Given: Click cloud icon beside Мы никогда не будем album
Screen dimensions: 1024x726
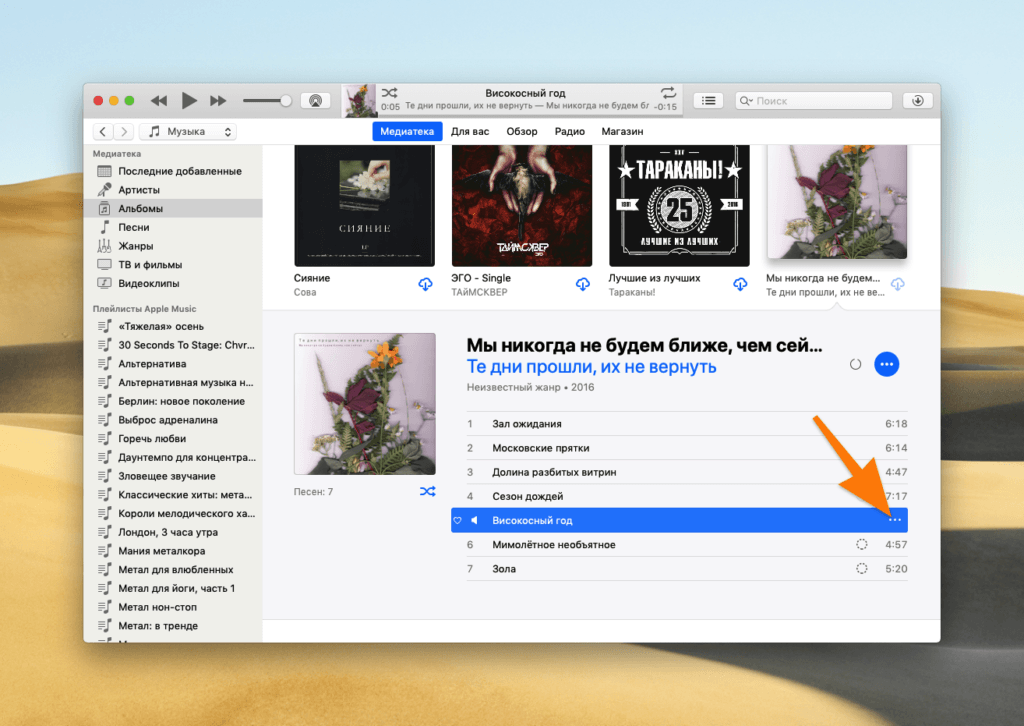Looking at the screenshot, I should (x=898, y=285).
